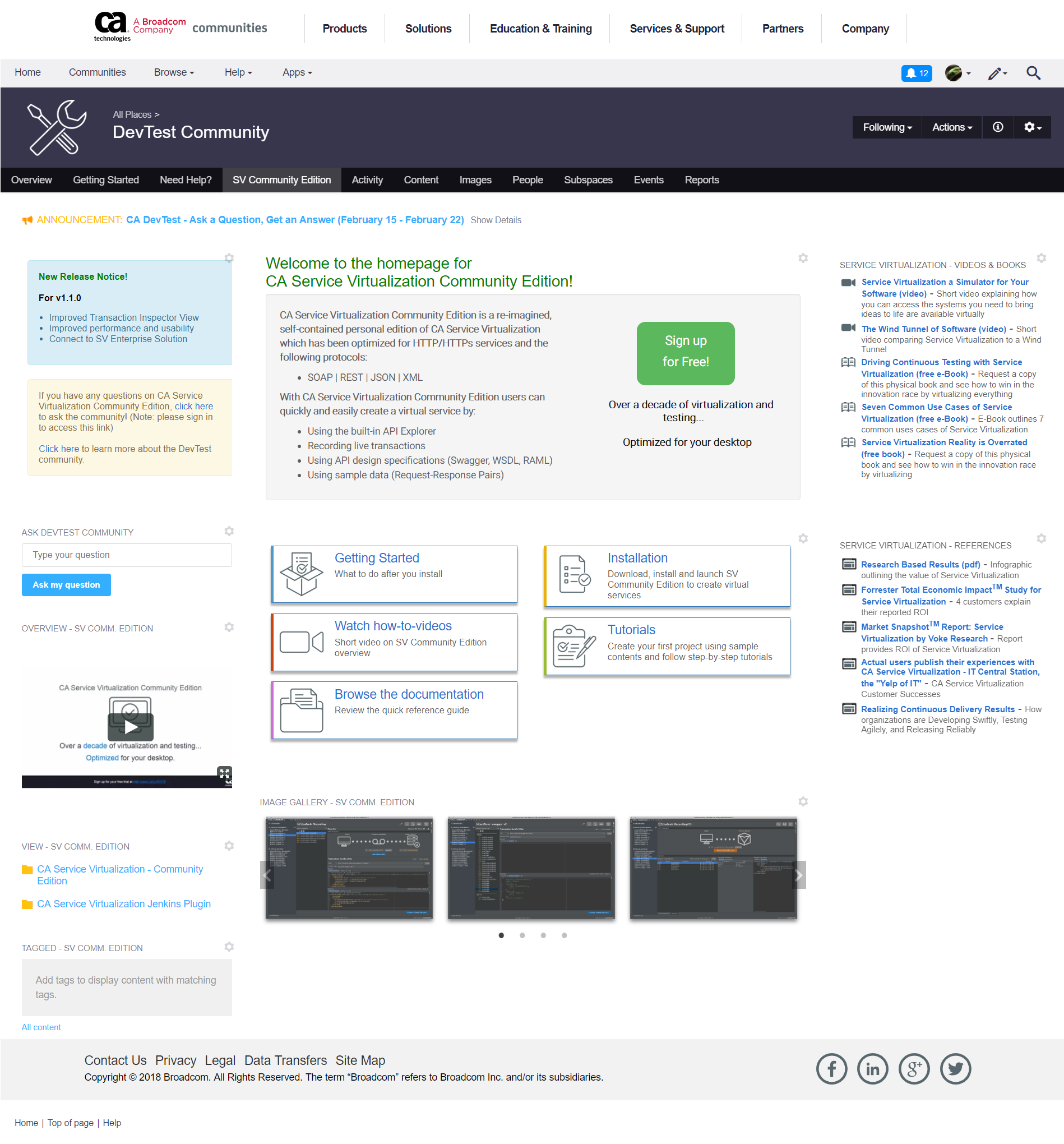Click gear icon on New Release Notice widget

pos(229,258)
